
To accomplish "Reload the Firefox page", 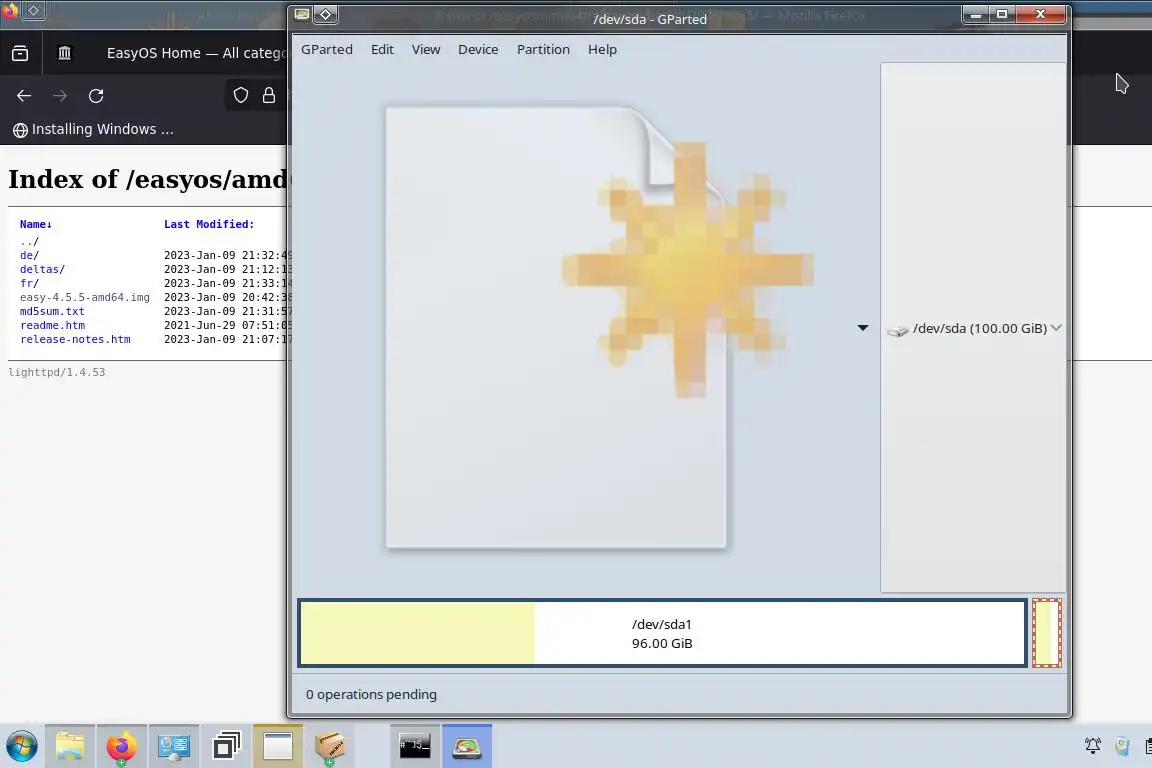I will (x=96, y=96).
